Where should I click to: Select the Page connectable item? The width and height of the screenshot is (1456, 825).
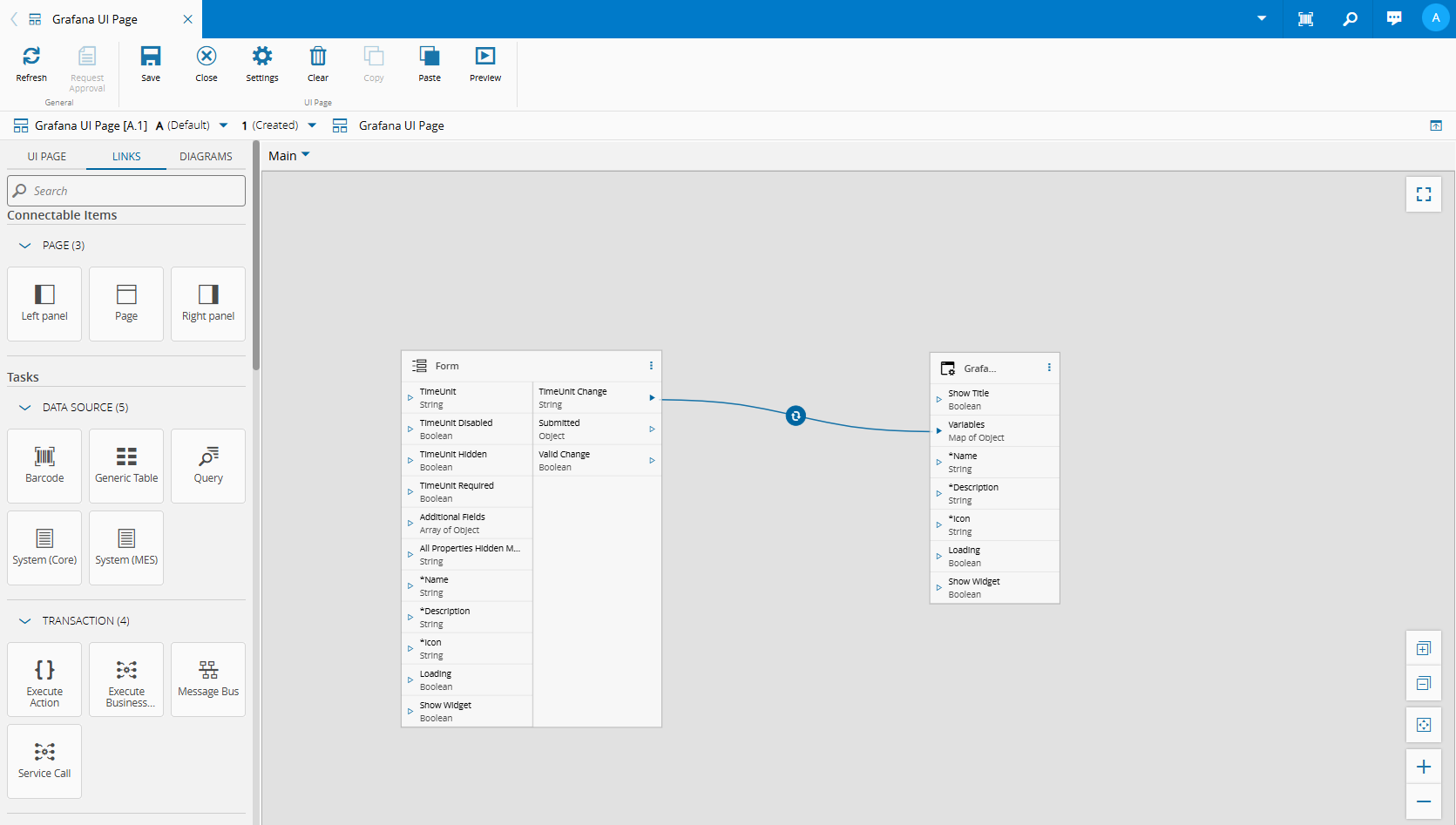126,304
